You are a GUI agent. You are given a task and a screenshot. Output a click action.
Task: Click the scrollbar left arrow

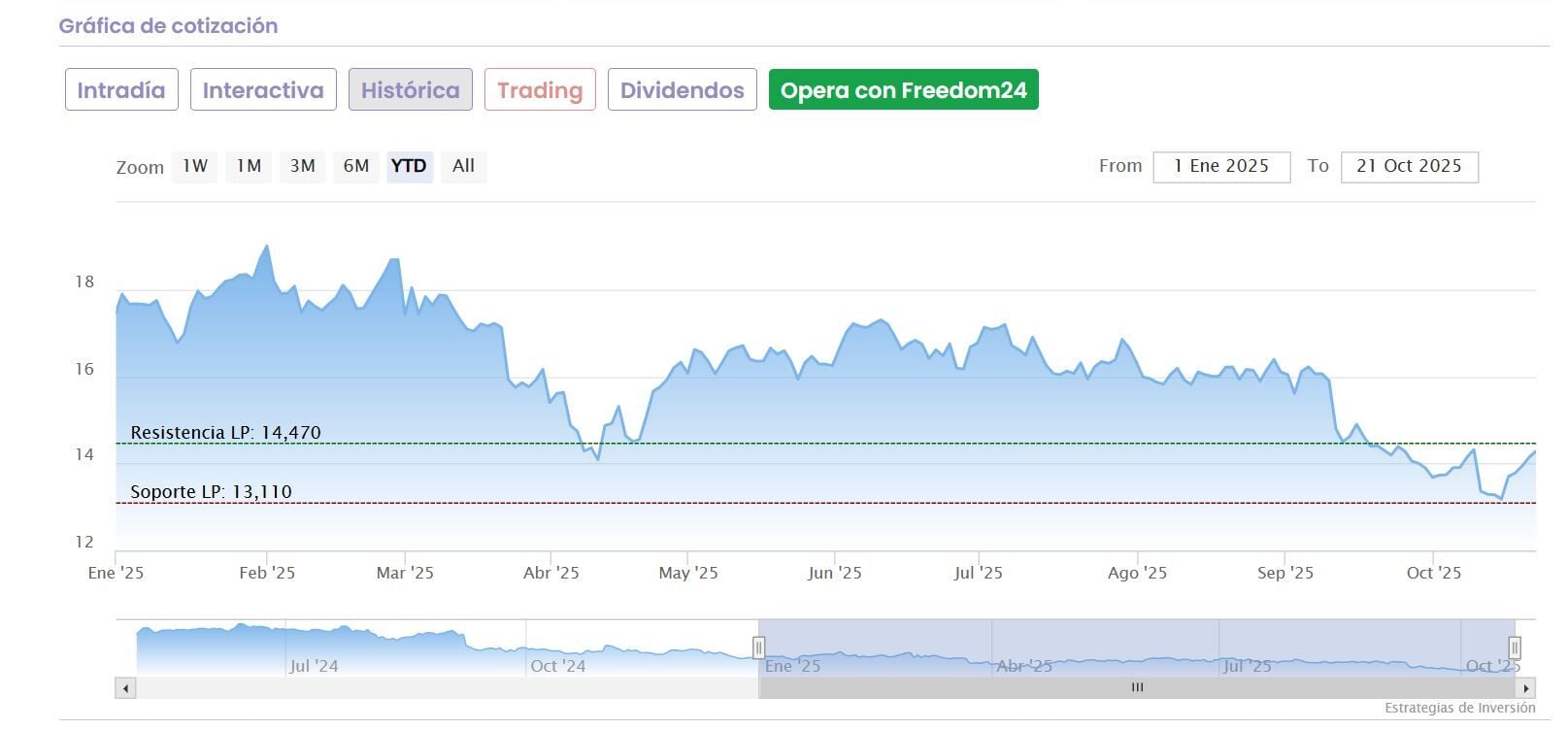click(125, 688)
